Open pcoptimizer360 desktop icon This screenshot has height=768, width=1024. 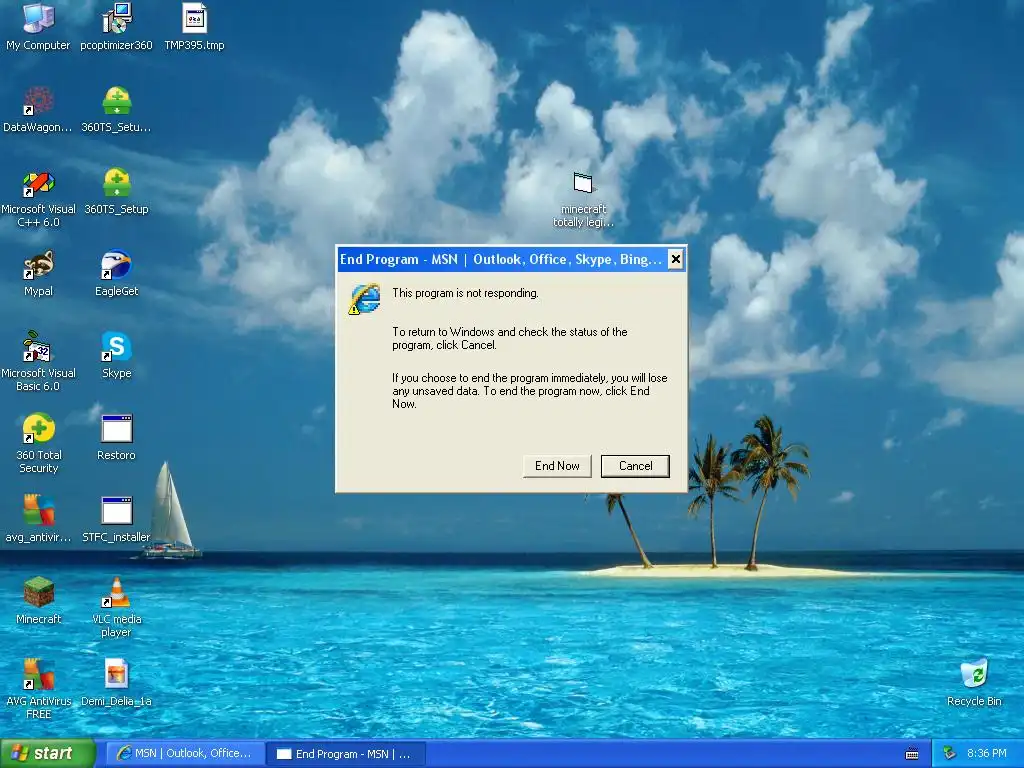(116, 26)
